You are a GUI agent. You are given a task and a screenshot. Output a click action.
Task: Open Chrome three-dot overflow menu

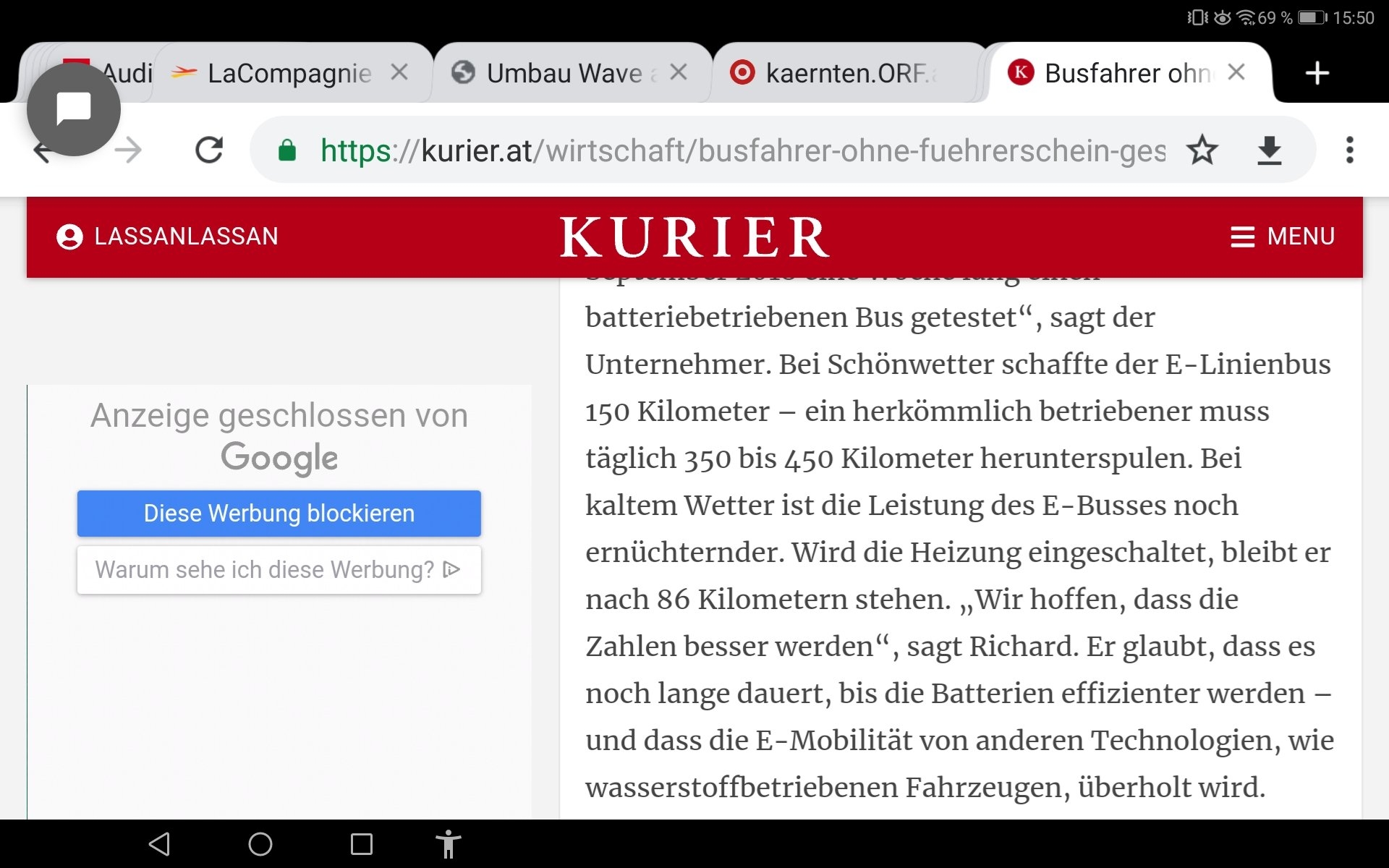coord(1349,150)
